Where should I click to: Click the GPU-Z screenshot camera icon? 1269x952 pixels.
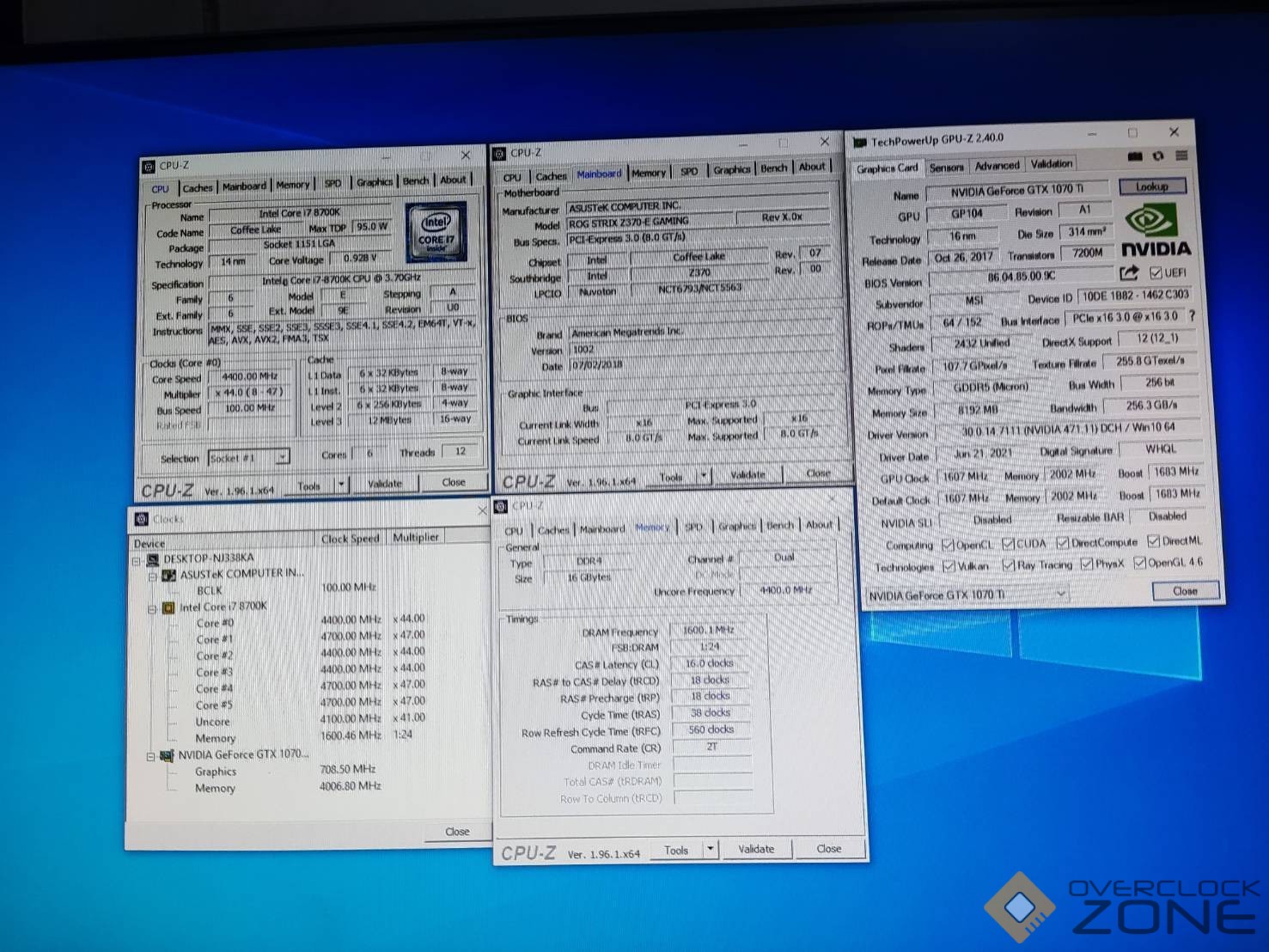[x=1135, y=156]
